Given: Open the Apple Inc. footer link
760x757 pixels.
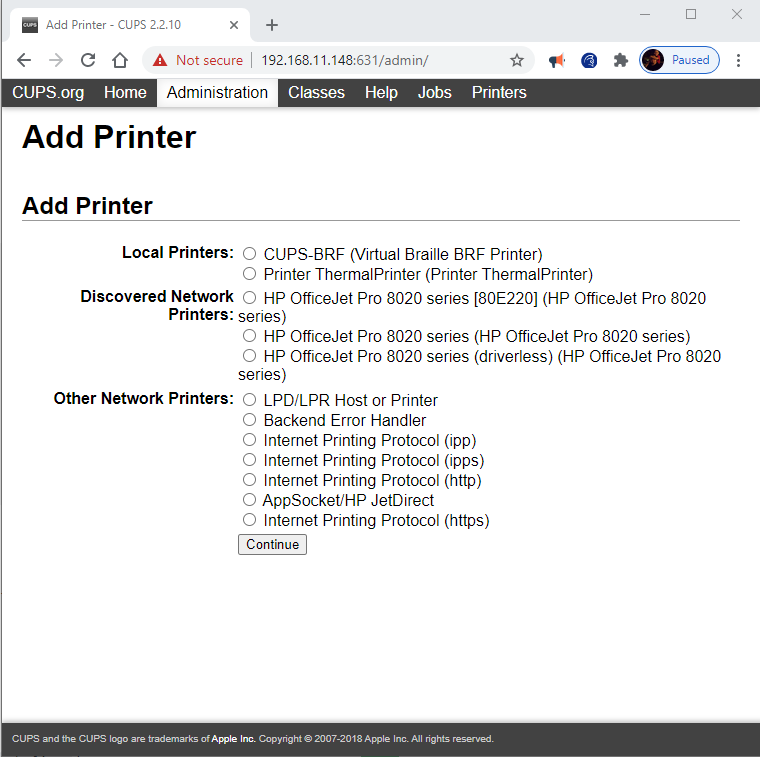Looking at the screenshot, I should point(233,739).
